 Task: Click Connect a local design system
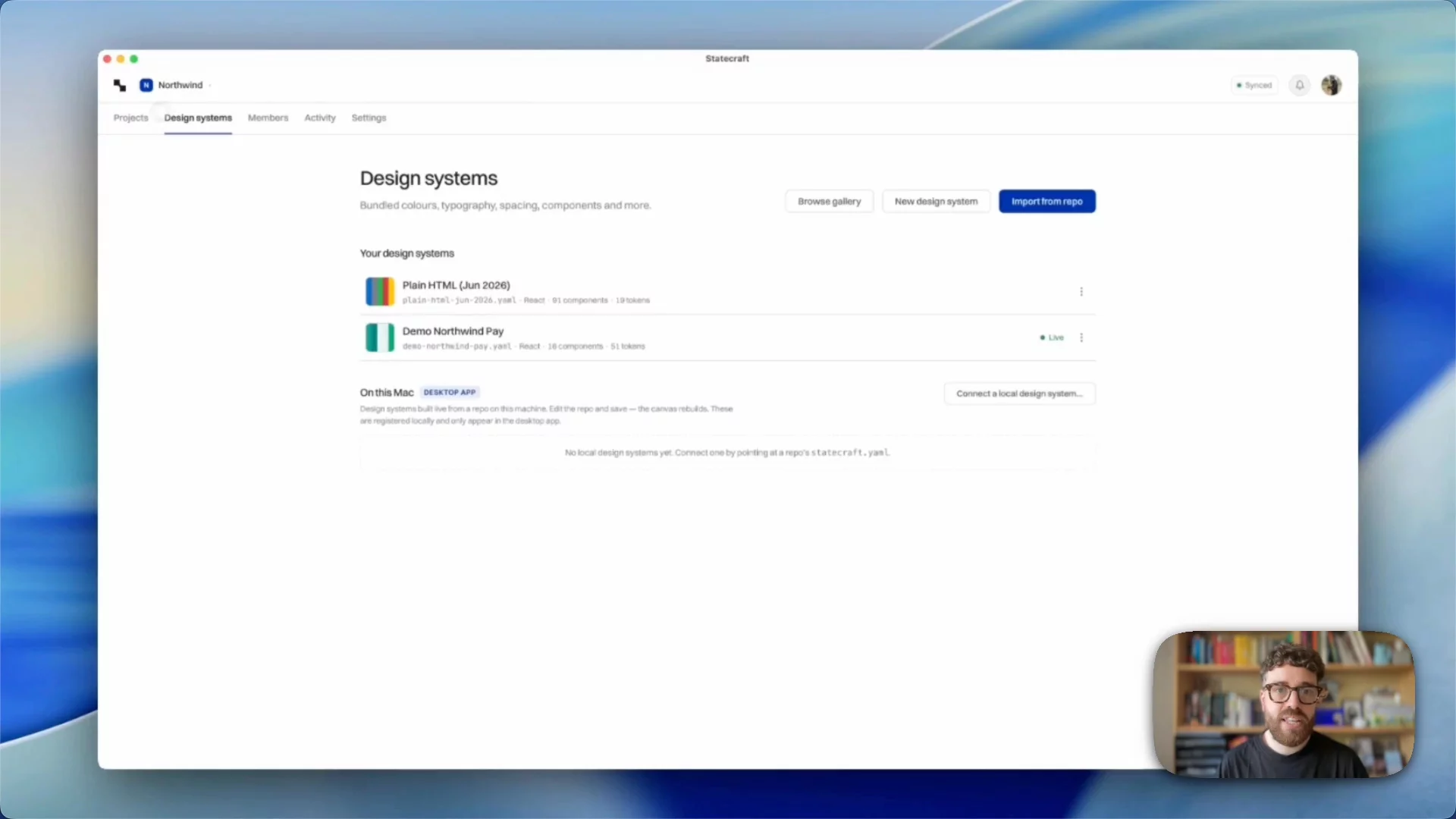point(1019,394)
